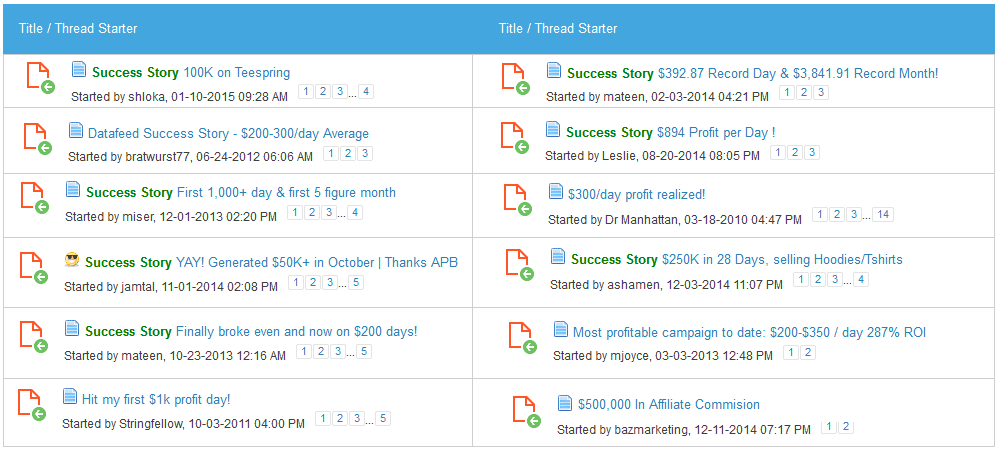Open $392.87 Record Day & $3,841.91 Record Month thread
Screen dimensions: 999x453
click(x=798, y=73)
